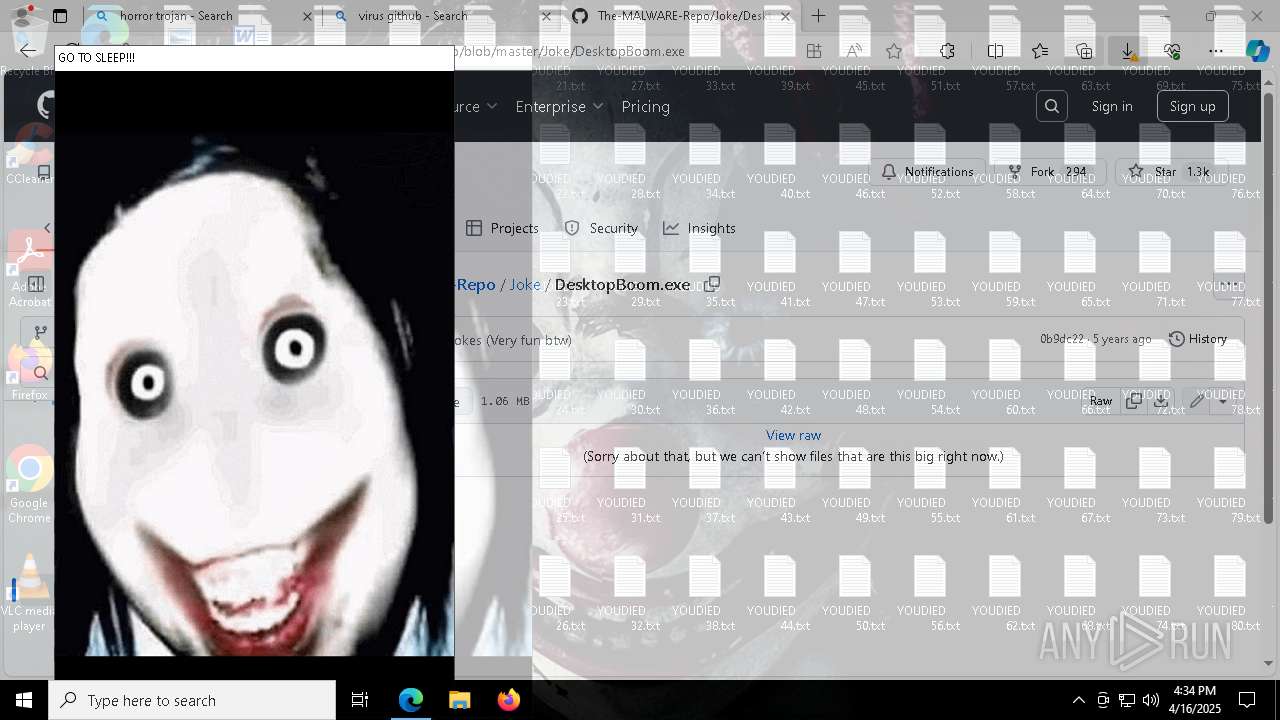This screenshot has width=1280, height=720.
Task: Open the notification center icon
Action: pos(1247,700)
